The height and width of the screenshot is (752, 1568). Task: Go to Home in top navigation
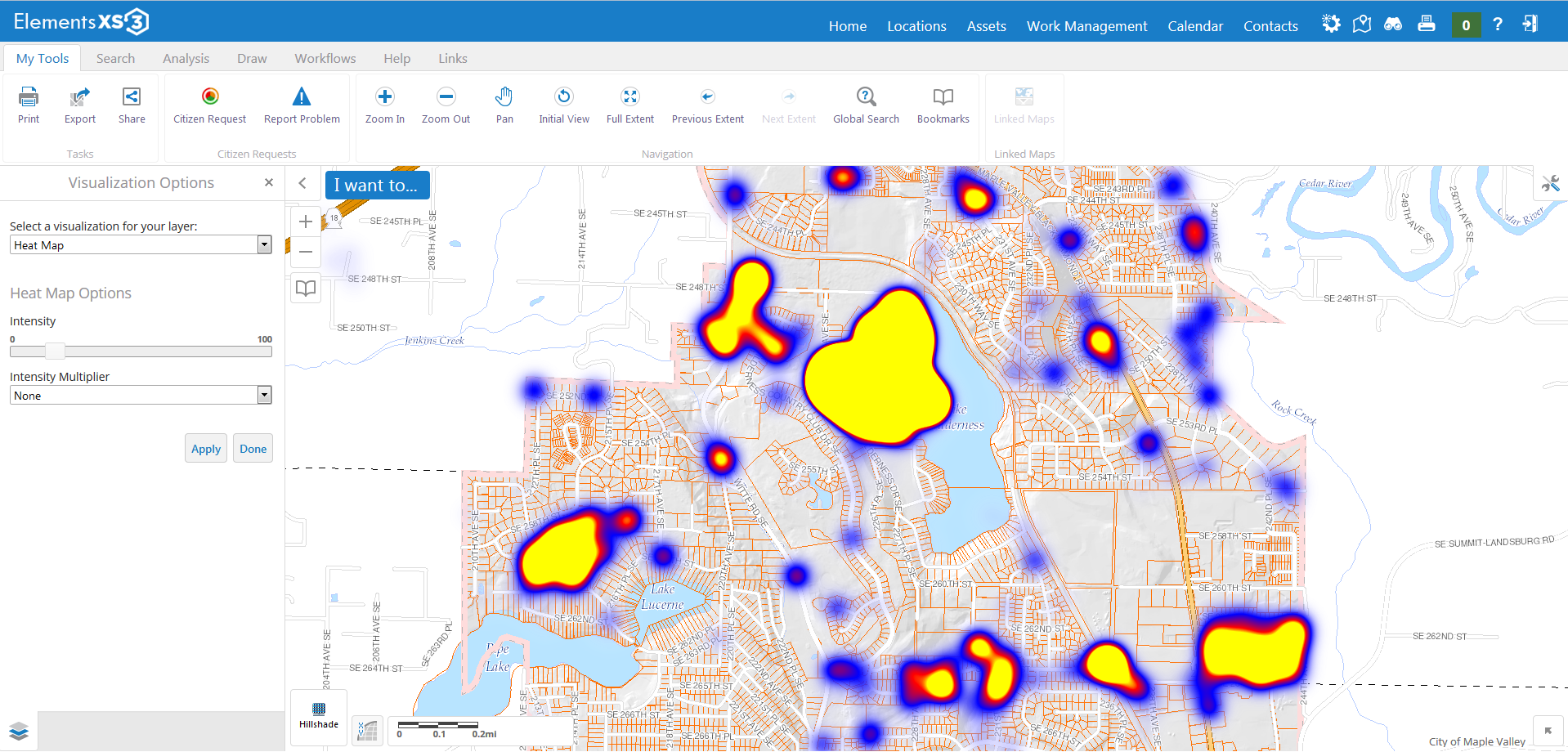(848, 26)
